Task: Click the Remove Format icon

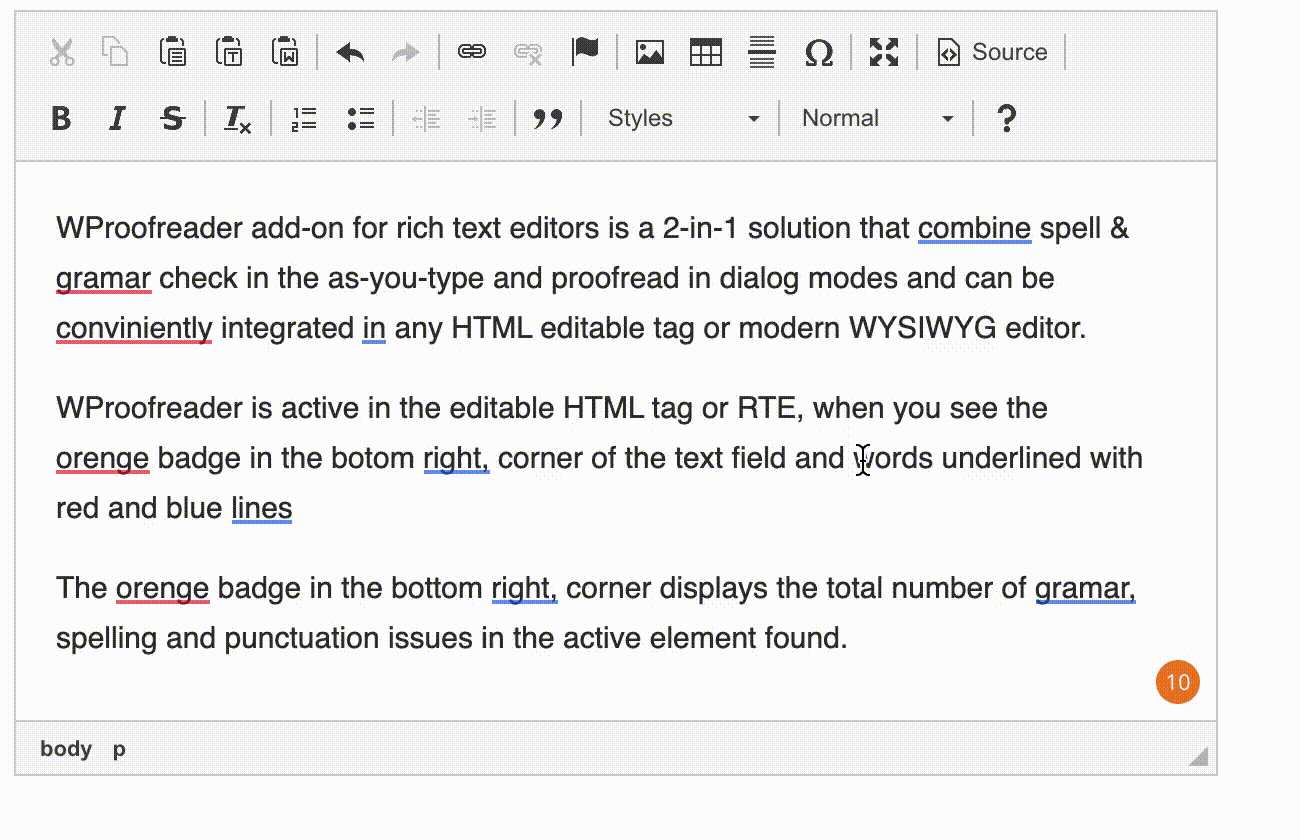Action: (x=237, y=118)
